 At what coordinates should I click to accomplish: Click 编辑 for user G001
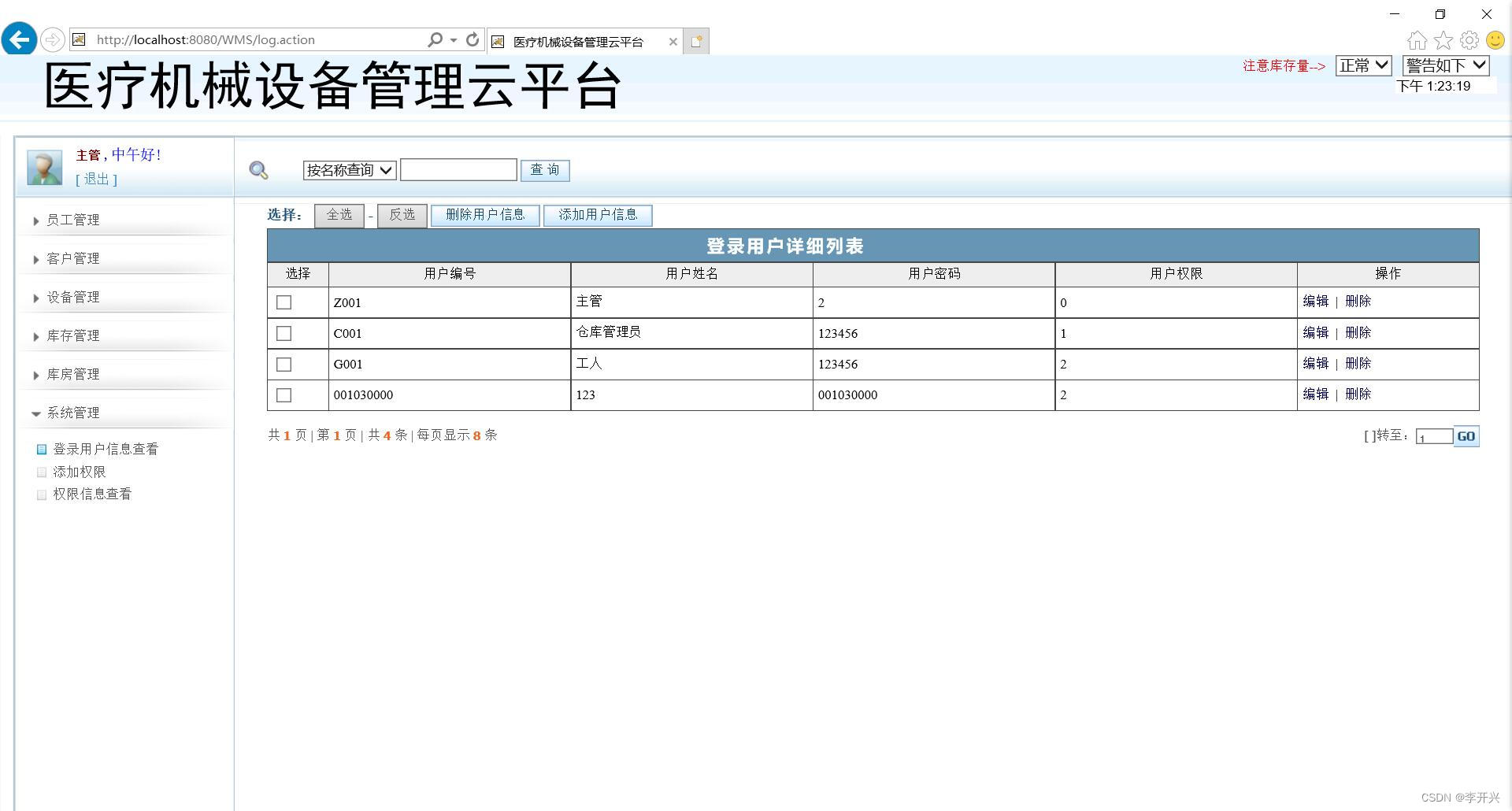tap(1315, 364)
